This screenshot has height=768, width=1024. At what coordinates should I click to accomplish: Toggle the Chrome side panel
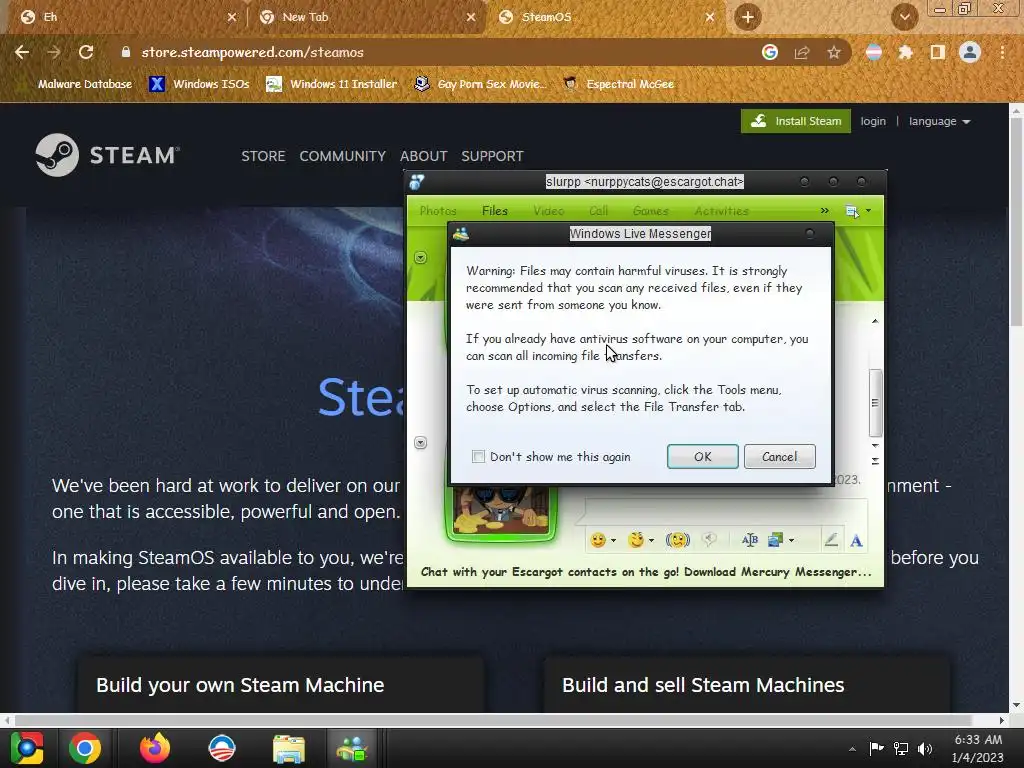click(x=937, y=52)
